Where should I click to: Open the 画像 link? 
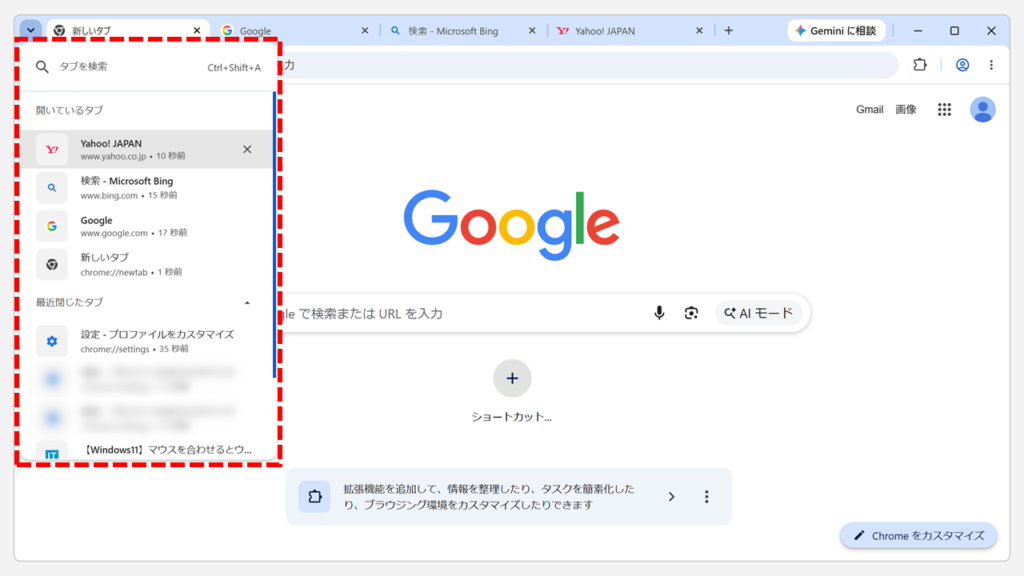[x=906, y=109]
